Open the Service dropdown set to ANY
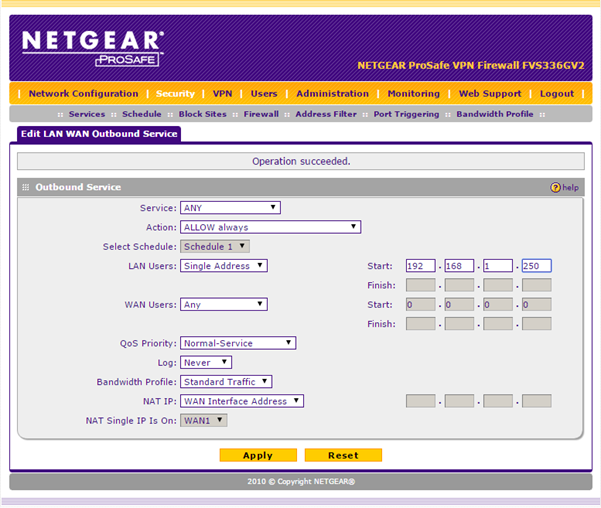The width and height of the screenshot is (601, 508). [x=230, y=208]
